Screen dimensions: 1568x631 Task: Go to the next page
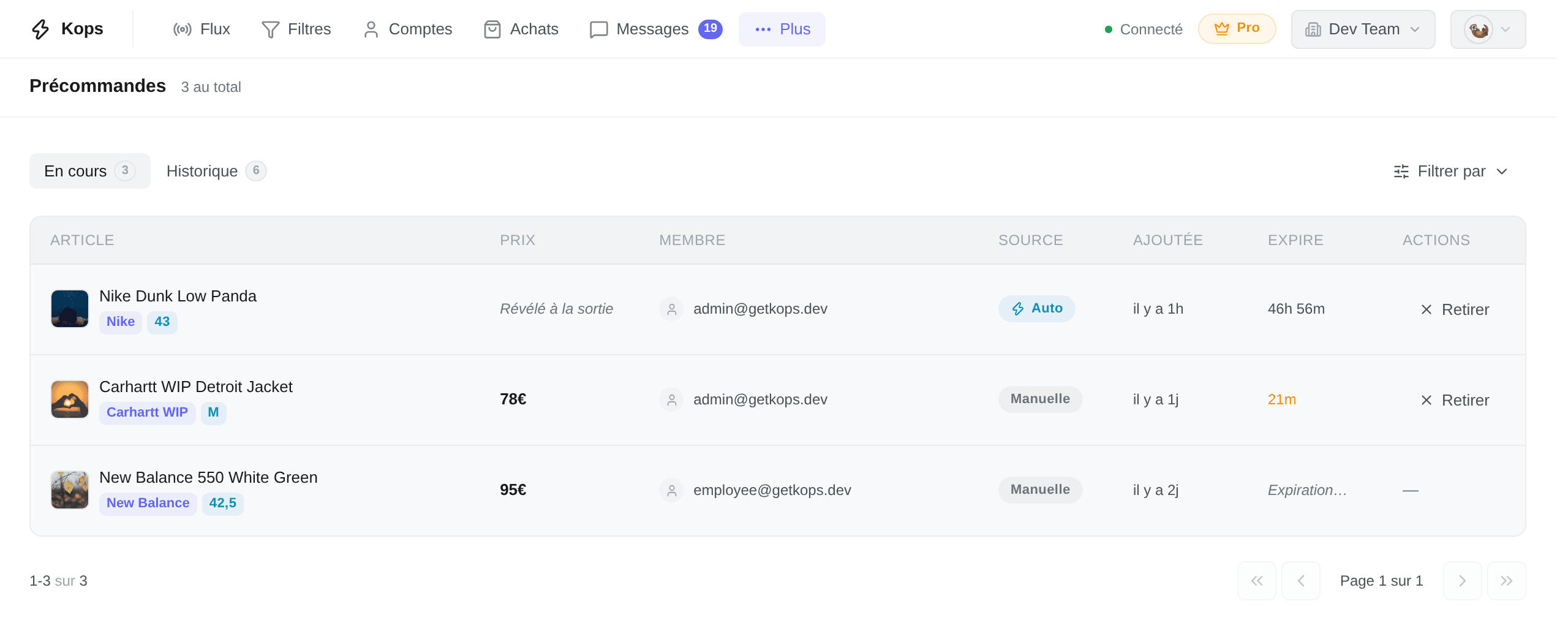[x=1463, y=581]
